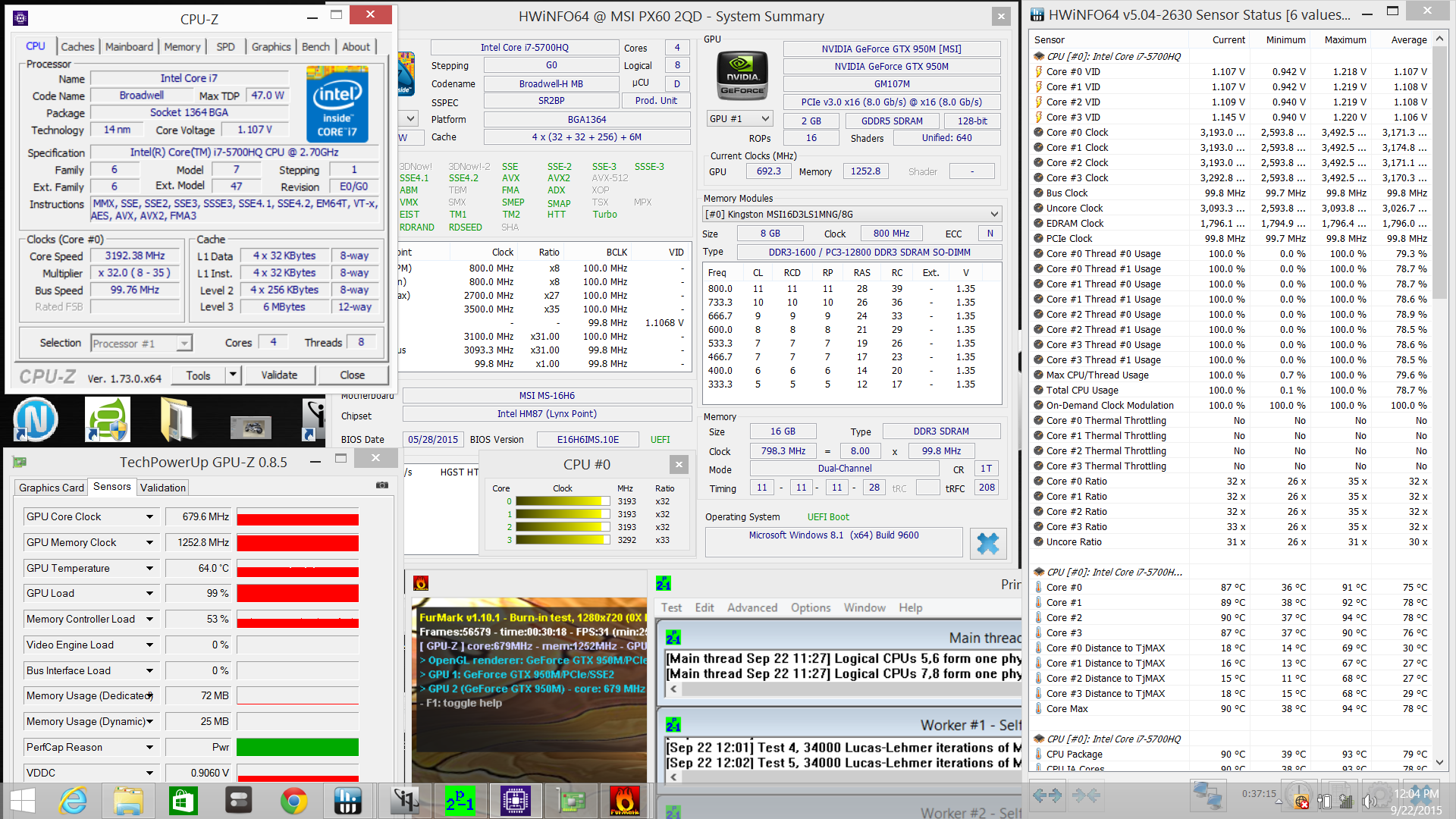Expand GPU Core Clock sensor dropdown
This screenshot has width=1456, height=819.
[x=149, y=517]
